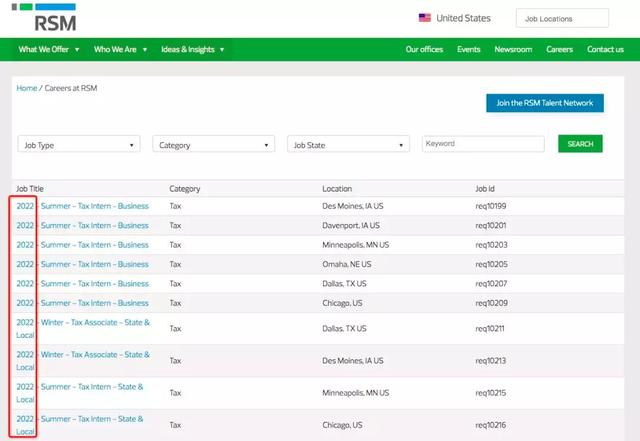Screen dimensions: 640x441
Task: Open the Job State dropdown
Action: pos(348,145)
